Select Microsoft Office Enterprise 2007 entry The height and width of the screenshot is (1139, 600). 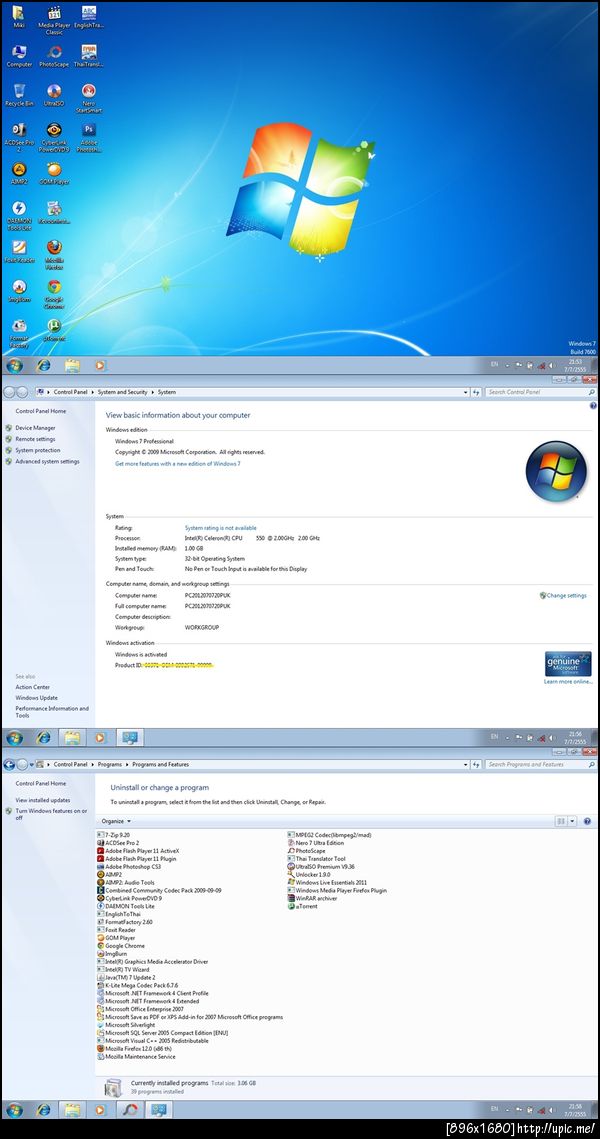click(x=140, y=1009)
